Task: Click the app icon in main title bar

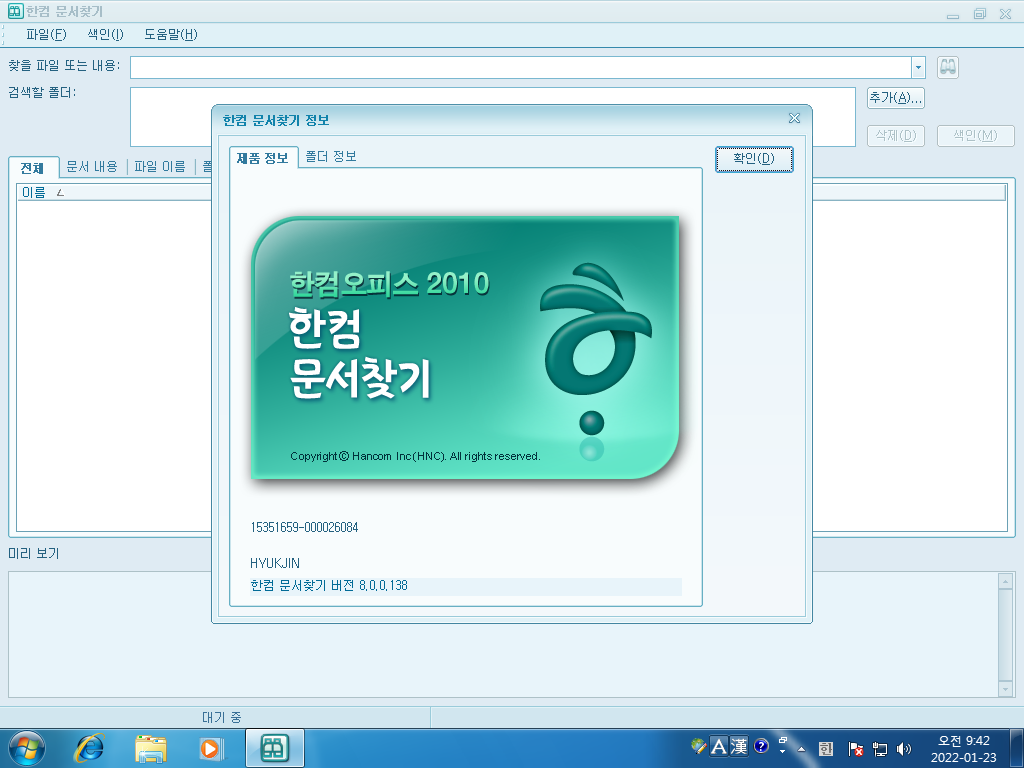Action: 15,11
